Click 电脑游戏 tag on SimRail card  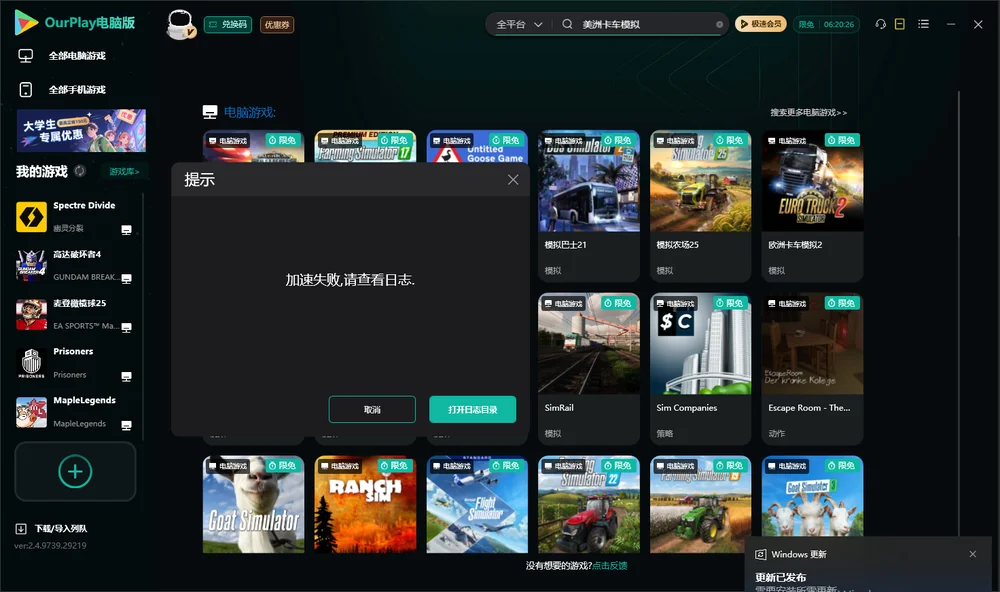(564, 304)
